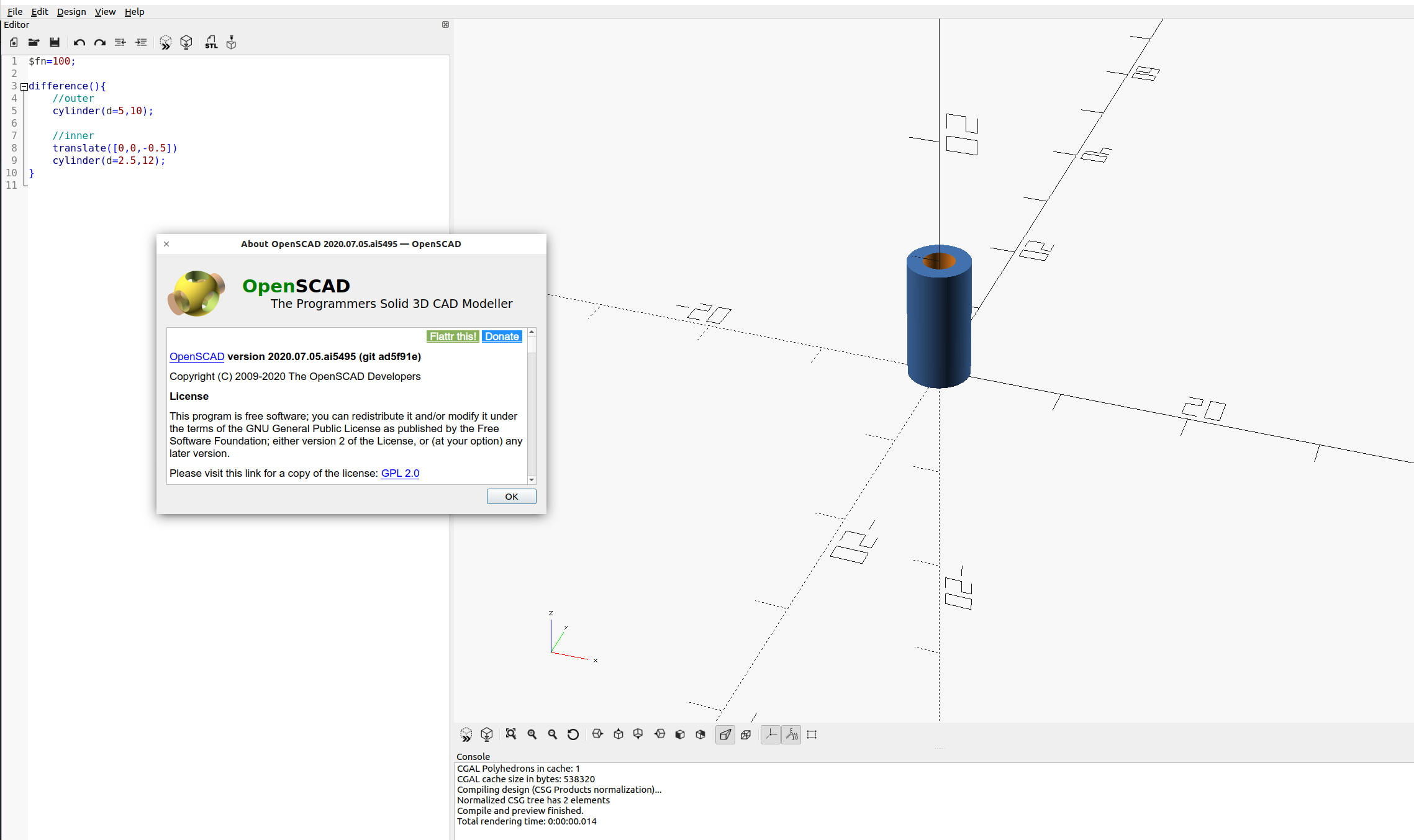Screen dimensions: 1414x840
Task: Open the View menu
Action: (x=104, y=11)
